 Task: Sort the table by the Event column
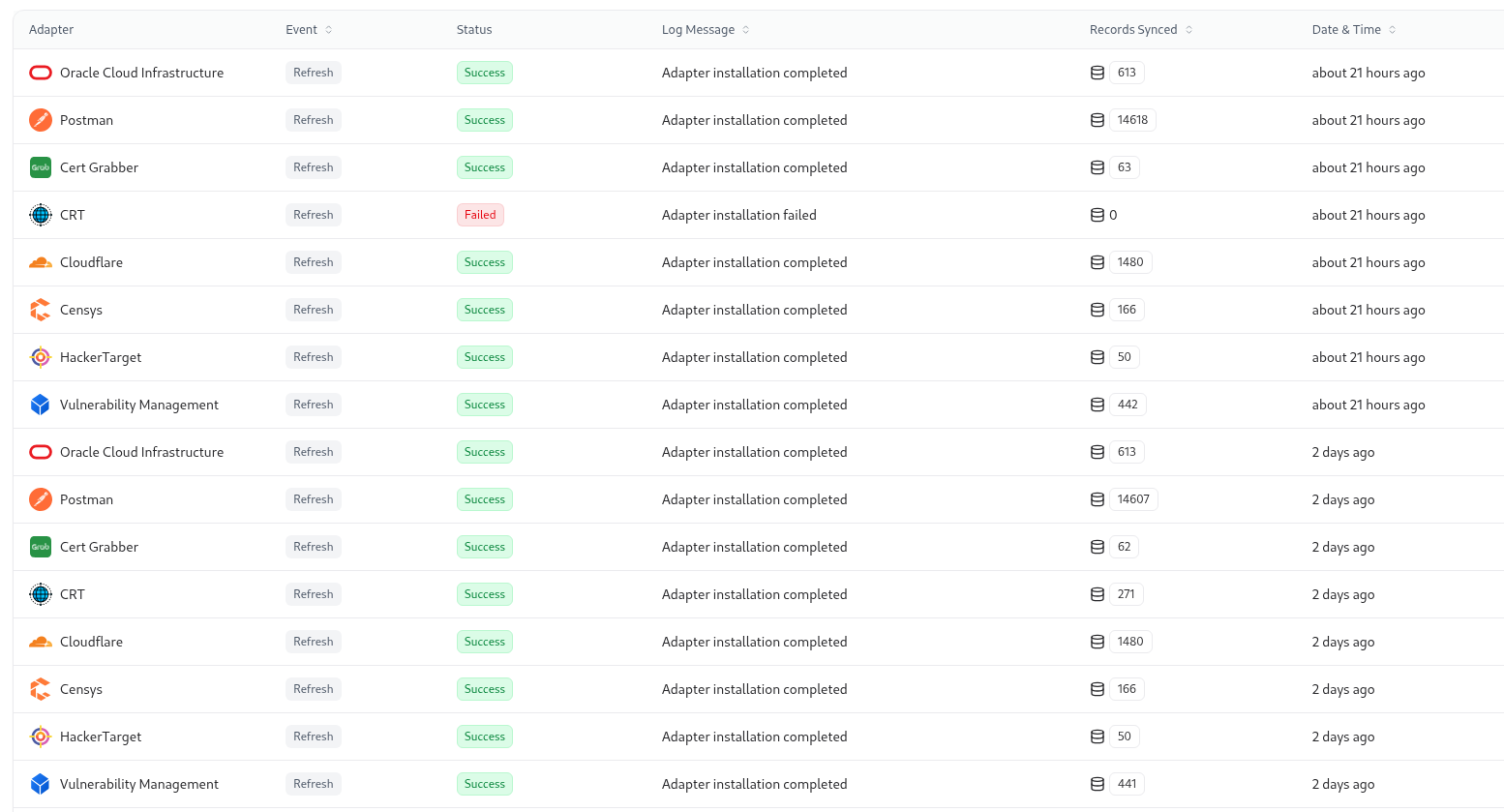click(328, 30)
